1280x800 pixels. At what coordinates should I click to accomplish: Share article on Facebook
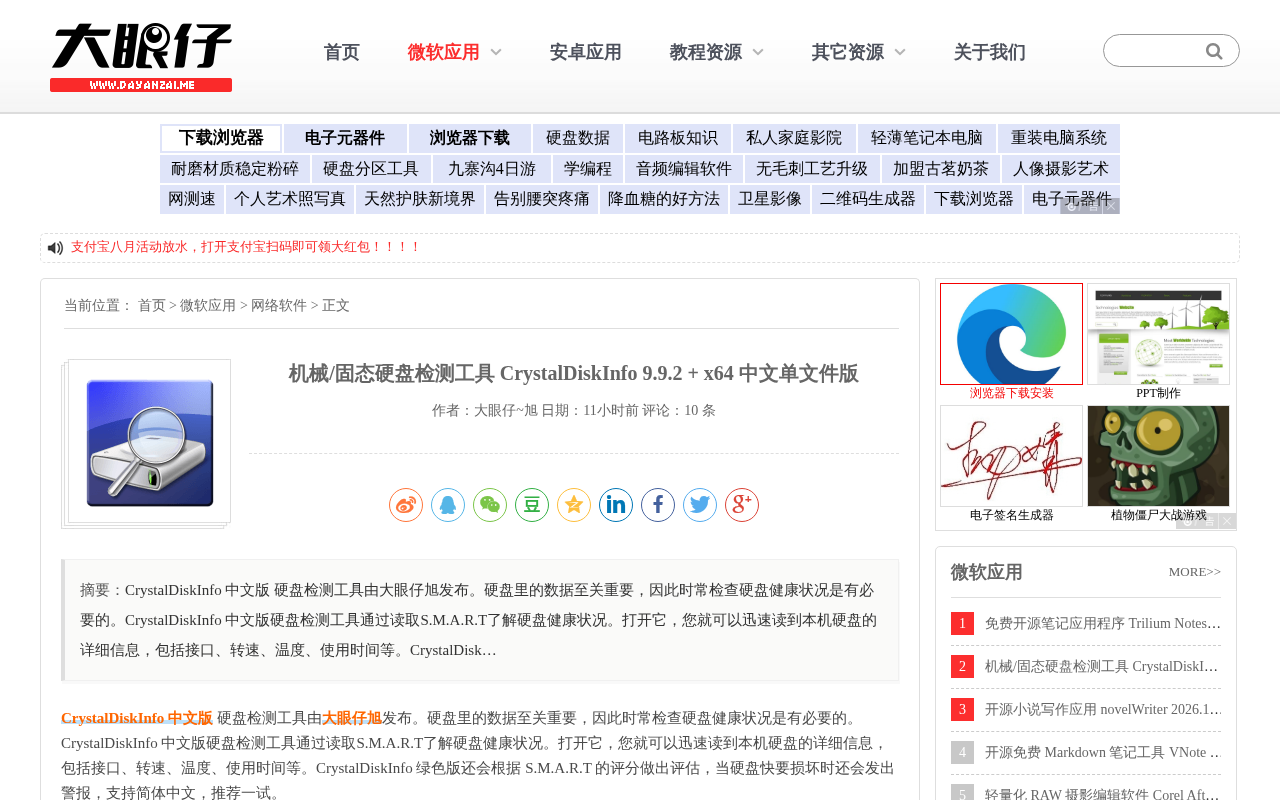click(658, 505)
